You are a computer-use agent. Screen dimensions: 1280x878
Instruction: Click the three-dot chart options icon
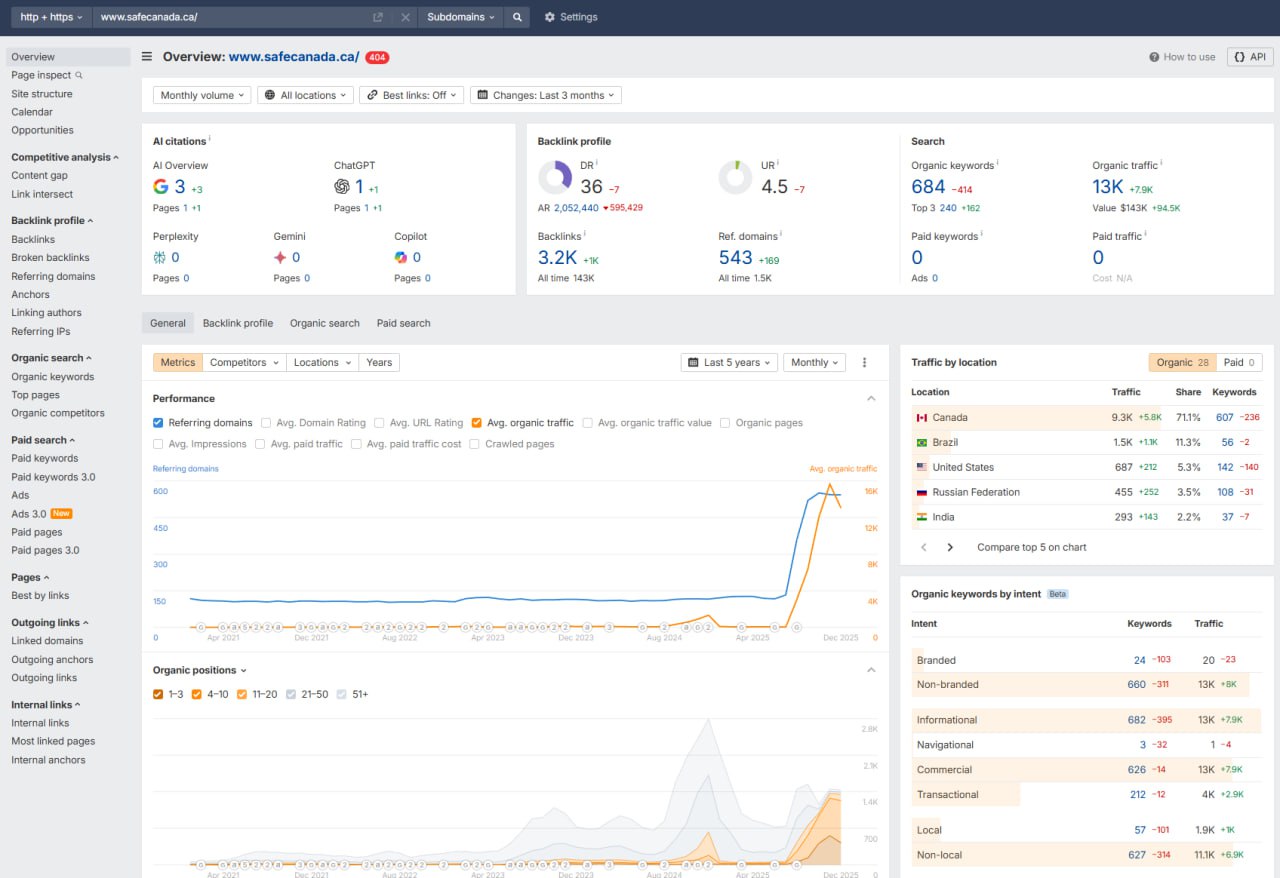tap(865, 363)
